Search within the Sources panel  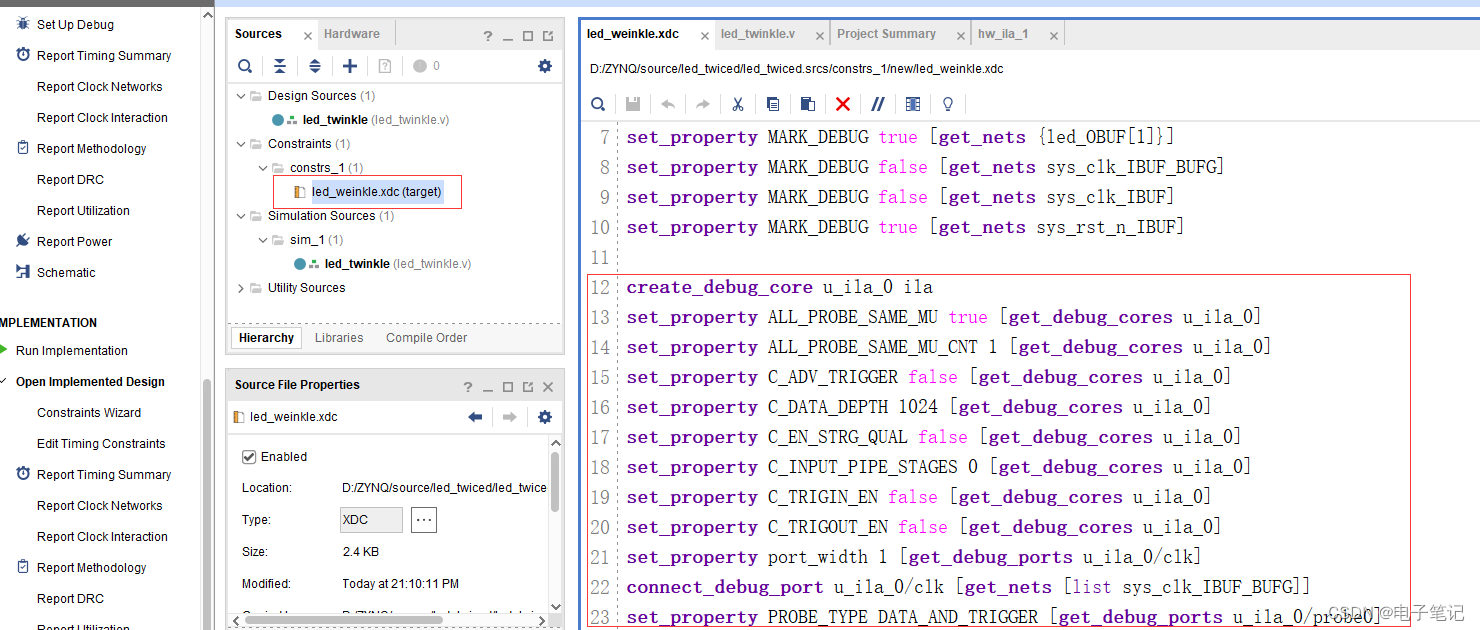click(245, 66)
